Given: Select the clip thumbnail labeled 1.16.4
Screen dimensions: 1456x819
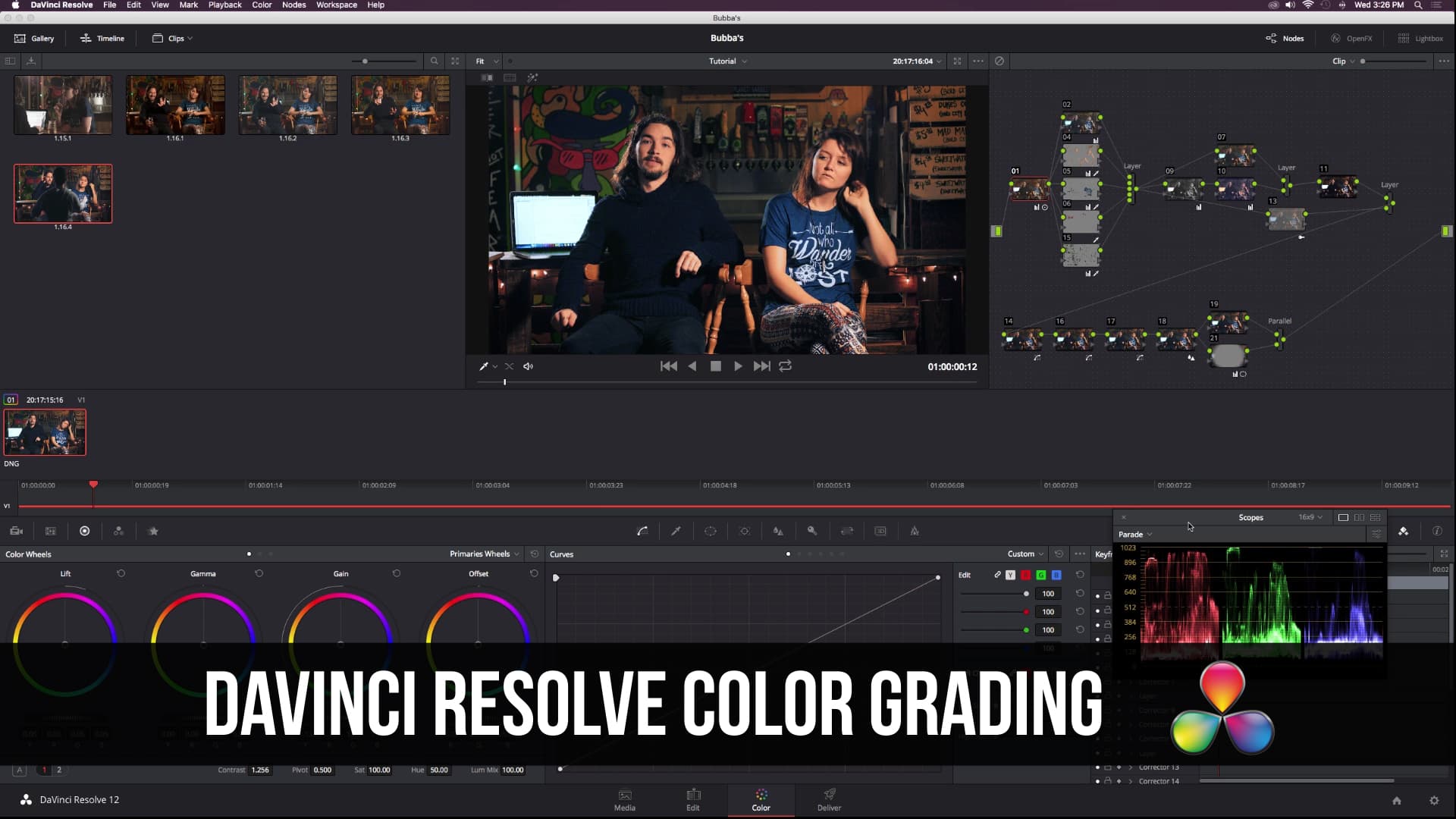Looking at the screenshot, I should coord(63,193).
